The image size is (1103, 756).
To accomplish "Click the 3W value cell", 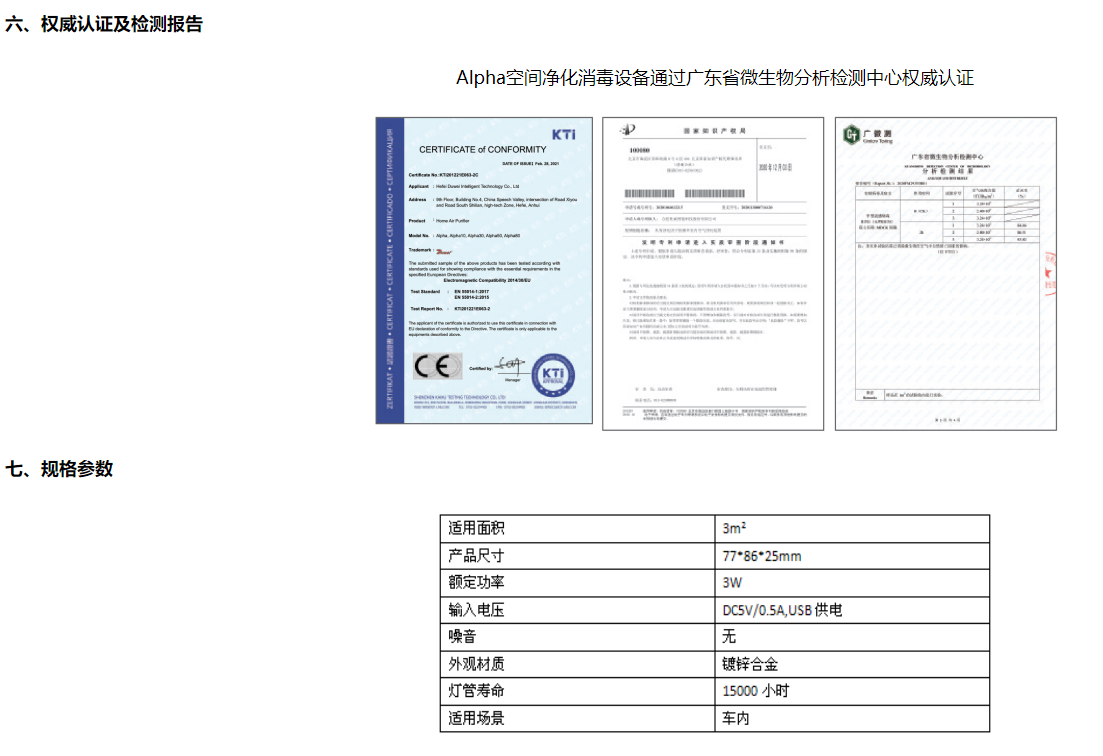I will coord(853,583).
